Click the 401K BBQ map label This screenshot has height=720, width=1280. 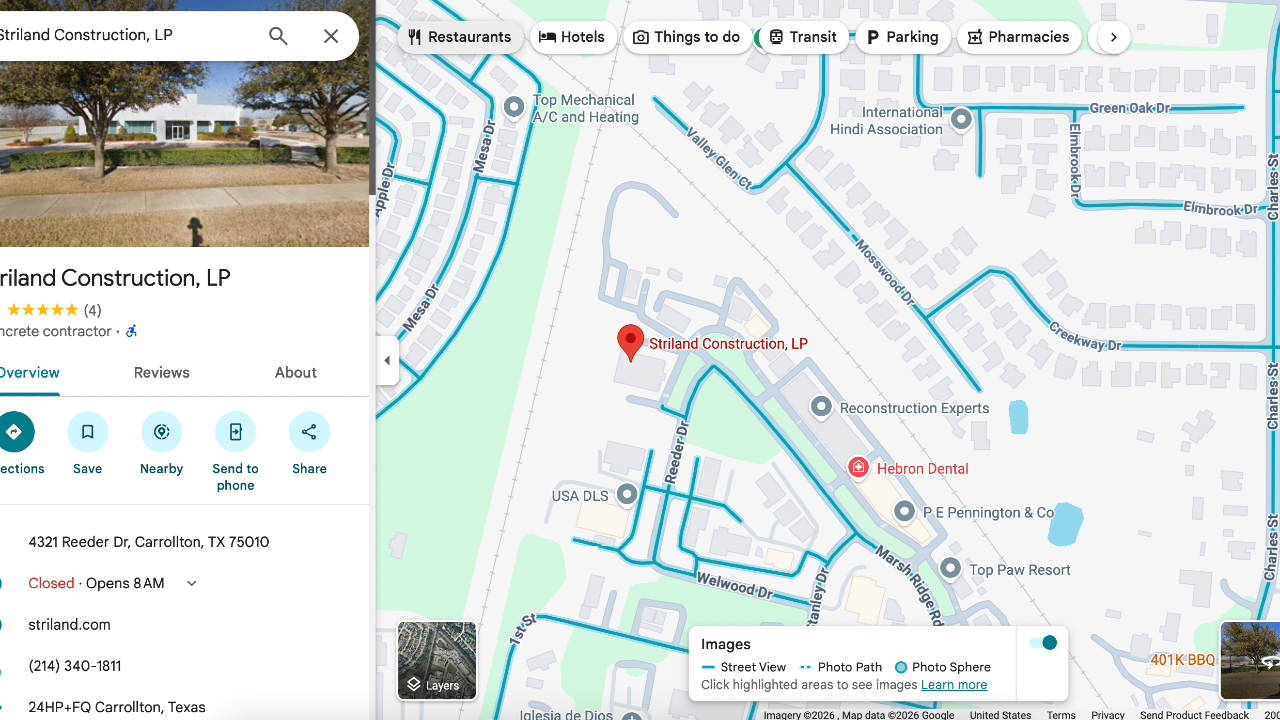1183,660
